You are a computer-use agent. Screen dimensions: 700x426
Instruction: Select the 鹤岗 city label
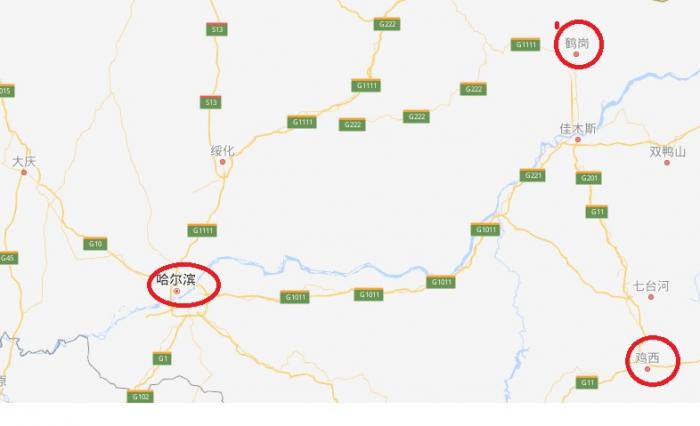point(577,43)
